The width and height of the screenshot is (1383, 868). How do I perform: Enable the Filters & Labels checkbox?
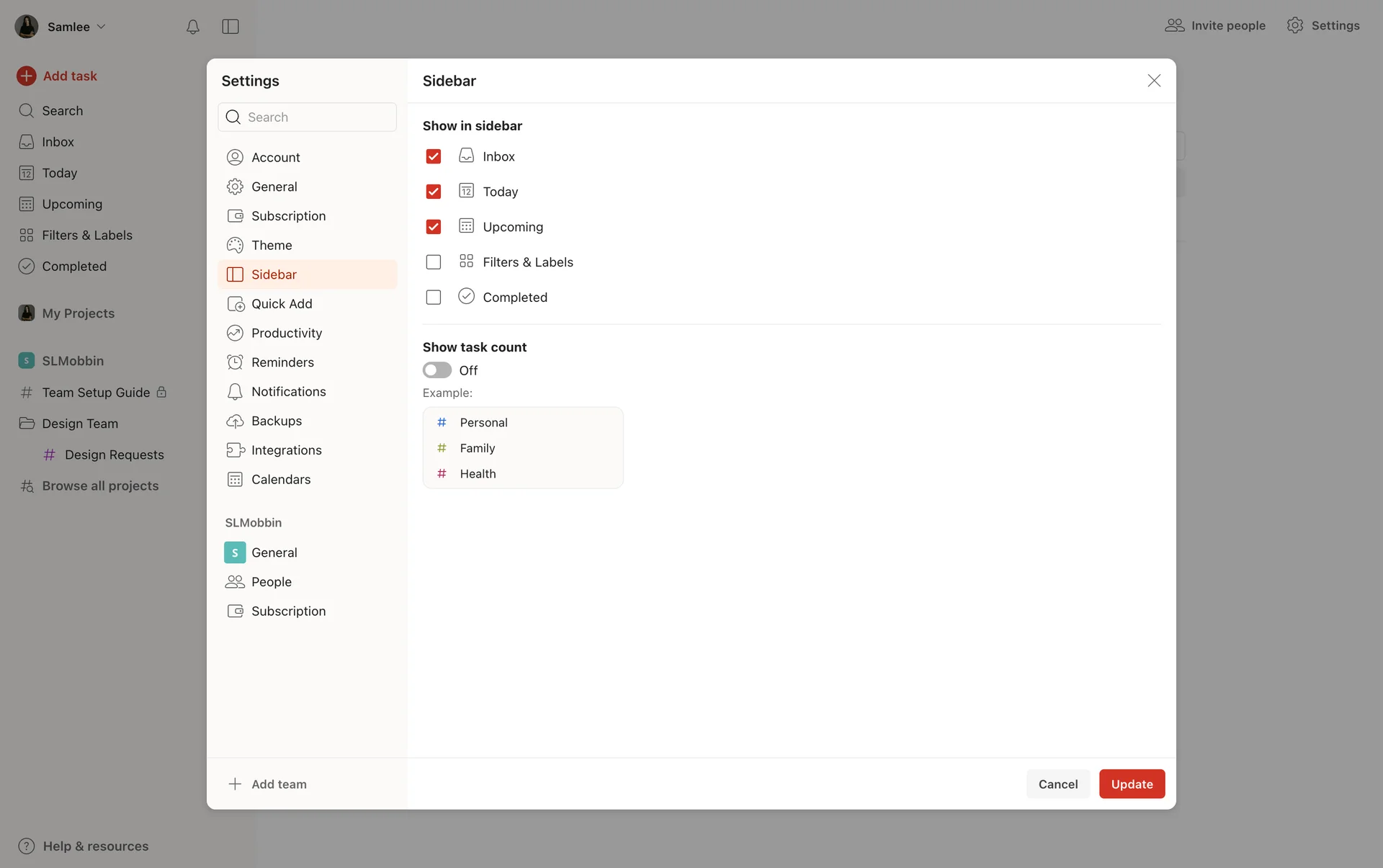tap(434, 262)
